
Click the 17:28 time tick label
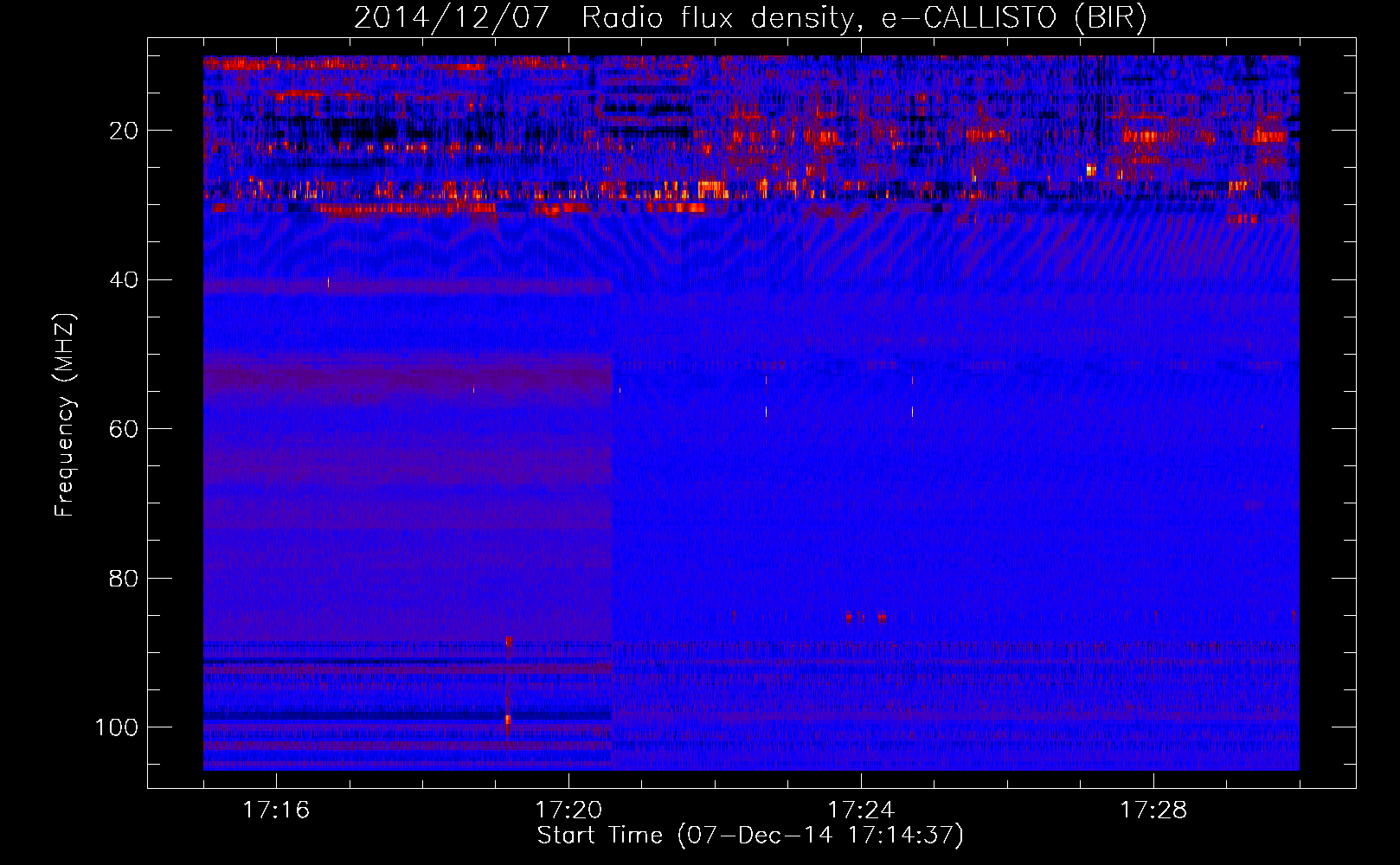pyautogui.click(x=1153, y=810)
